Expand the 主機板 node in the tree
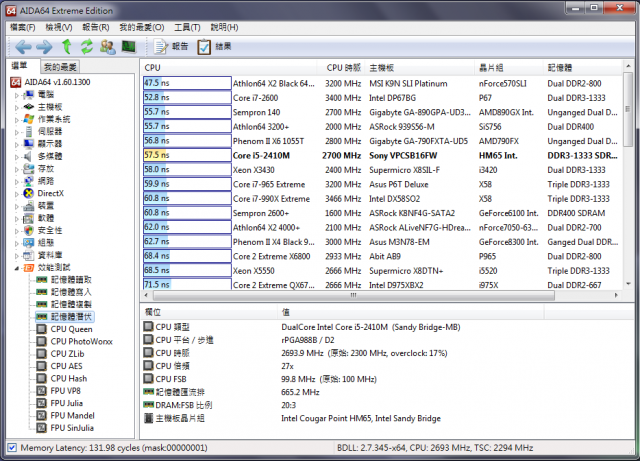This screenshot has width=640, height=461. click(17, 107)
